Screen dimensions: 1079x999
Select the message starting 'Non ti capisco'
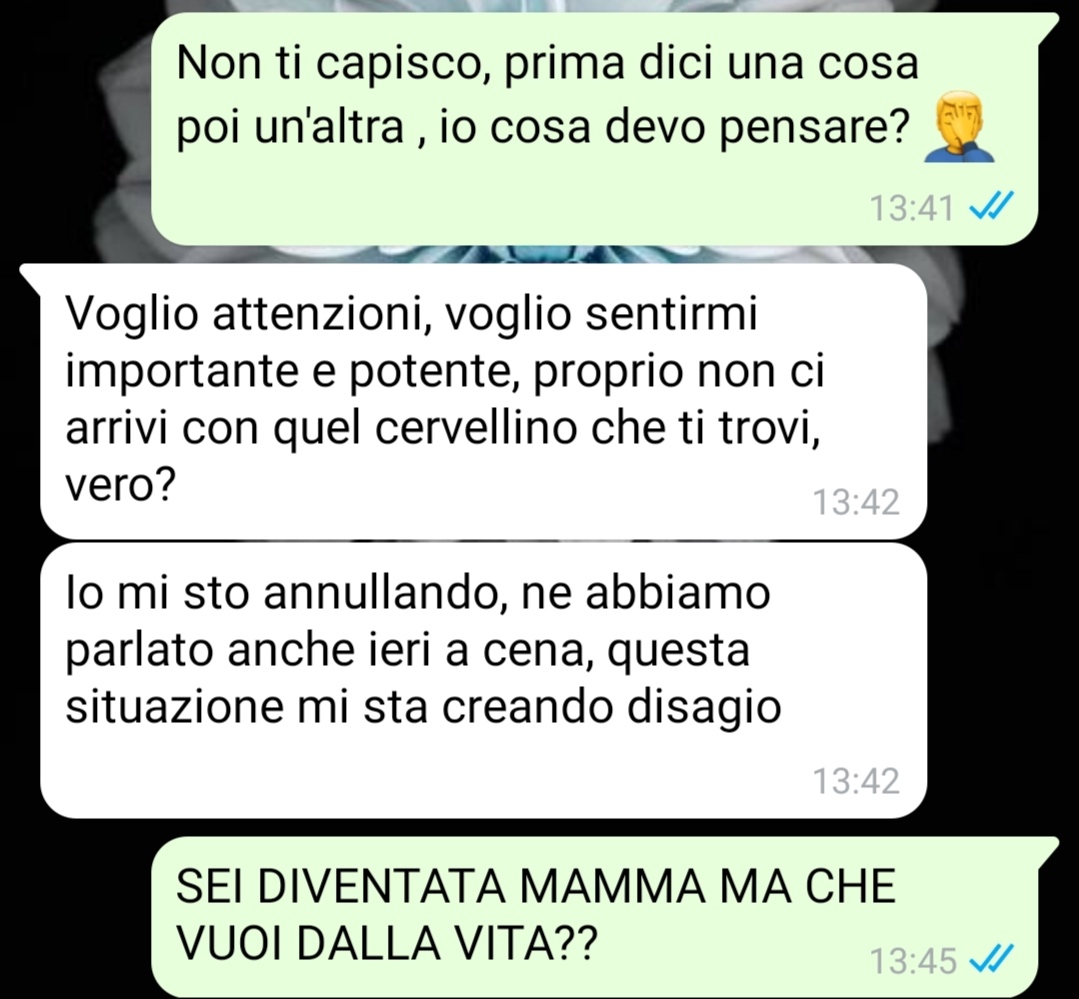point(594,129)
